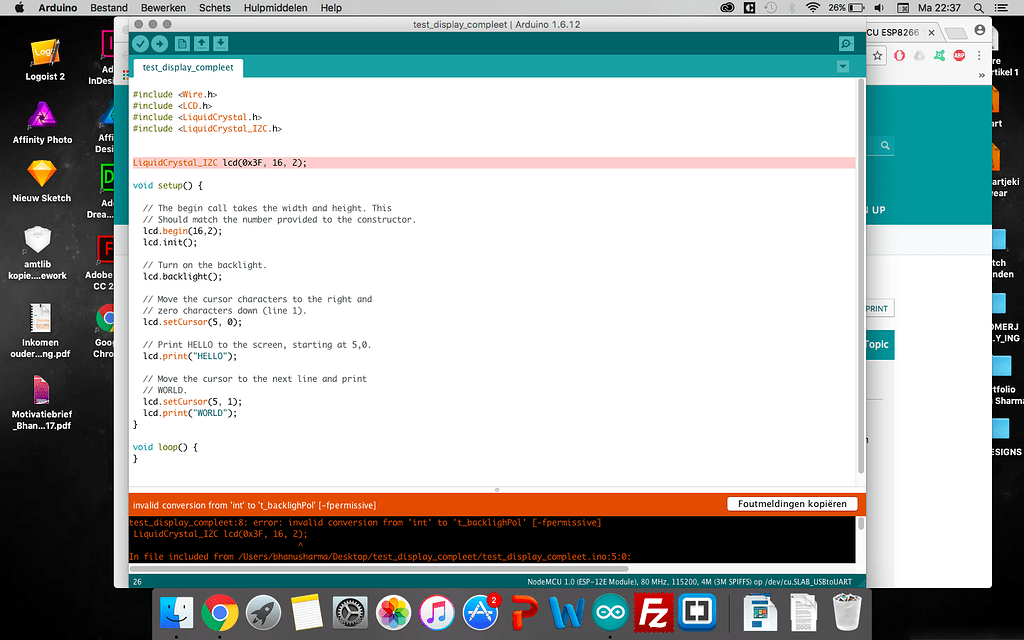Open System Preferences from the dock

click(x=350, y=613)
